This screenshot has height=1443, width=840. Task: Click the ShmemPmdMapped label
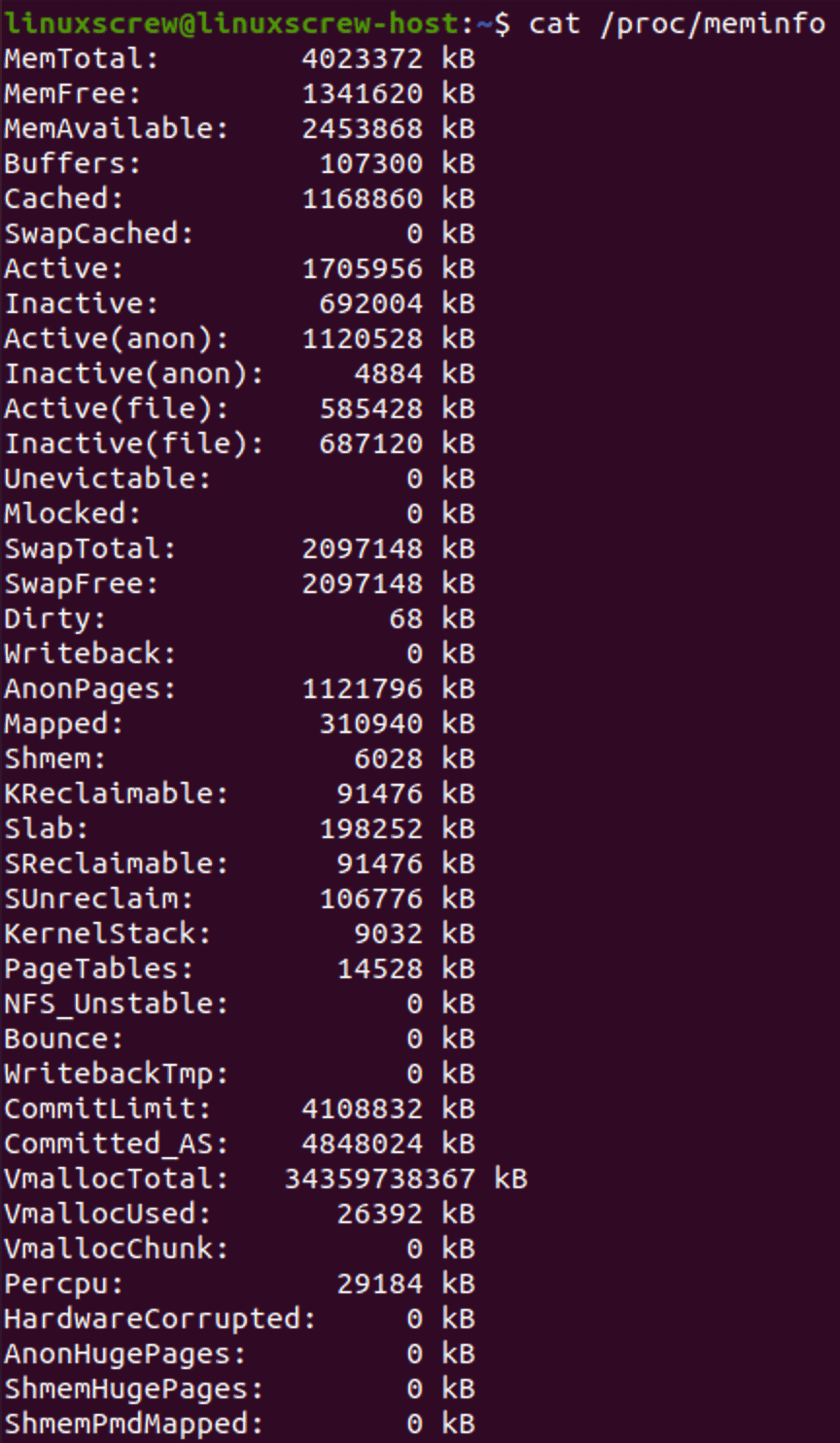click(x=134, y=1424)
